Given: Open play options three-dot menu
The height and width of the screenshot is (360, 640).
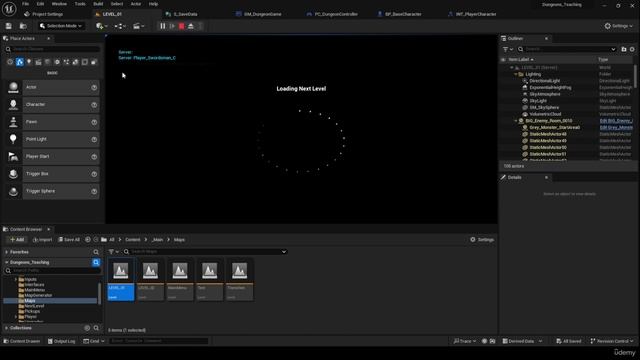Looking at the screenshot, I should (x=200, y=26).
